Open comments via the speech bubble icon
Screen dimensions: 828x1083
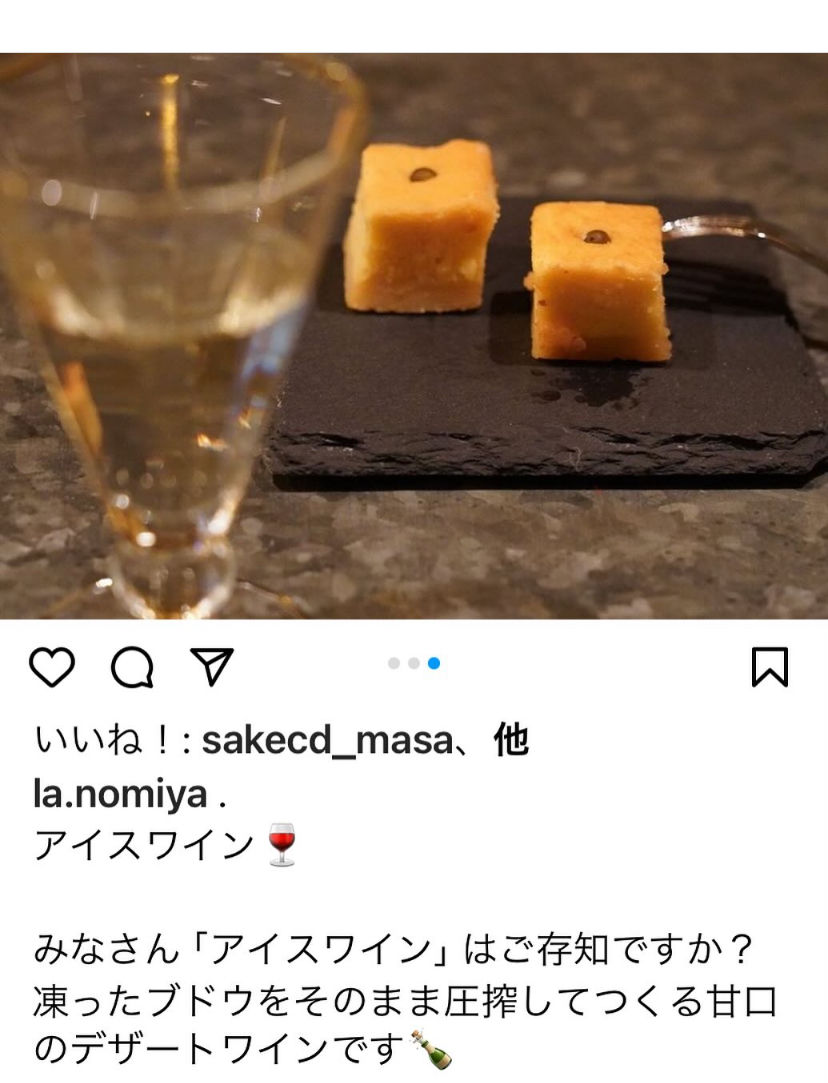(x=132, y=667)
